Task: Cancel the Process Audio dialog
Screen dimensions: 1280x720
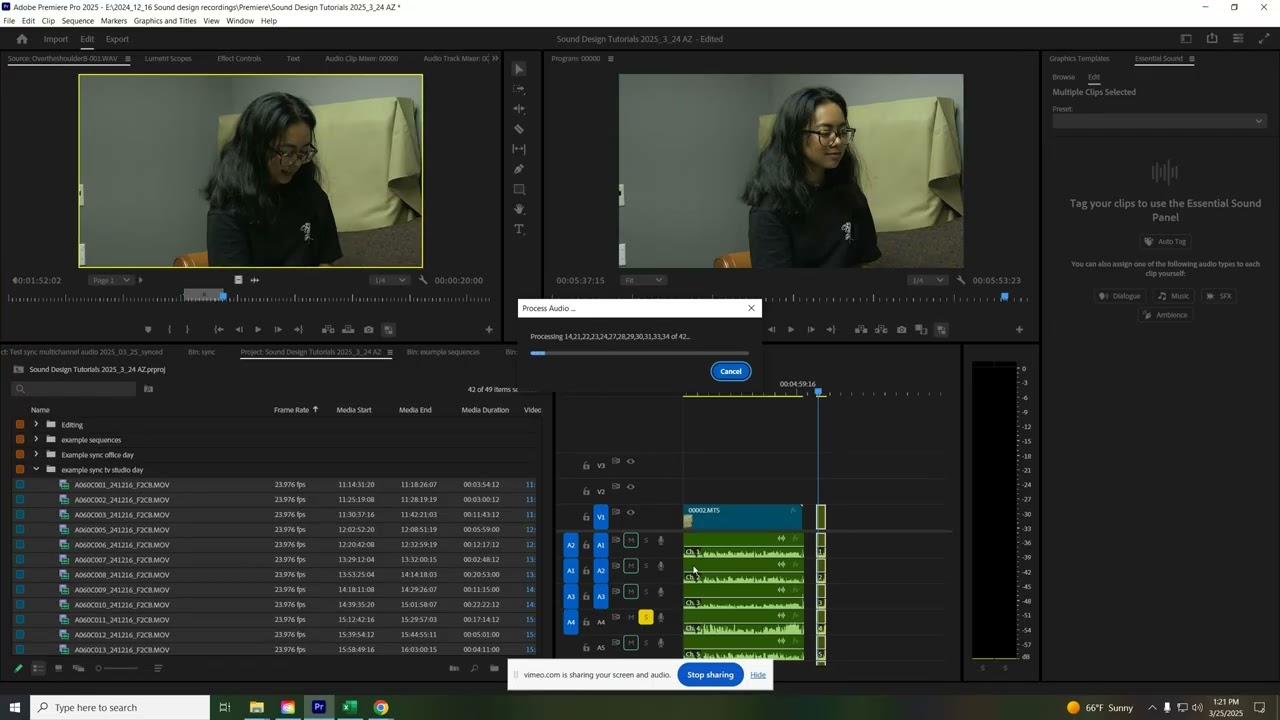Action: point(731,371)
